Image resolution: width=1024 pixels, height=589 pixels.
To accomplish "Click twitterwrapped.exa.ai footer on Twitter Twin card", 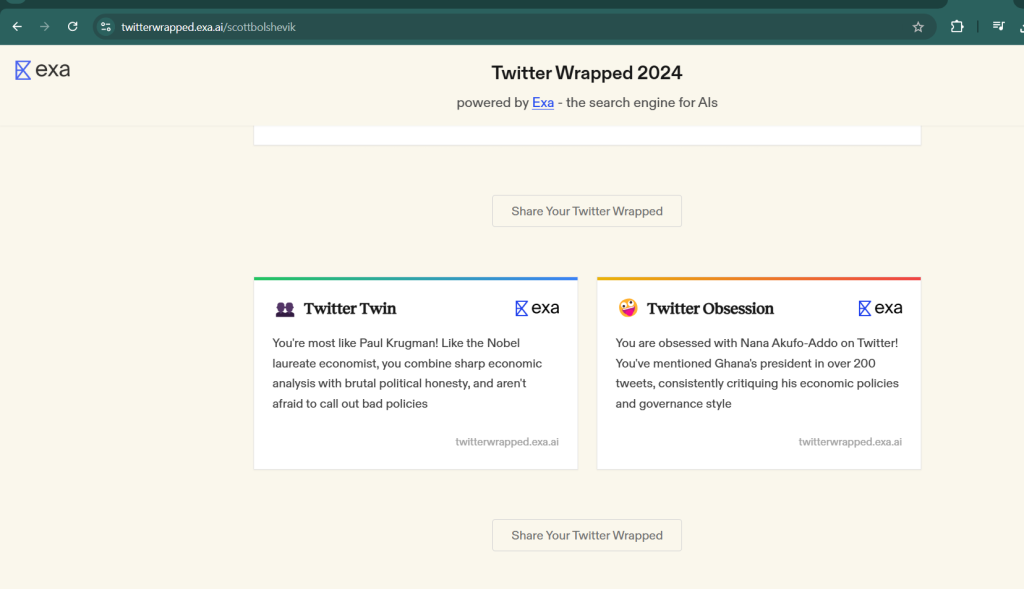I will coord(507,442).
